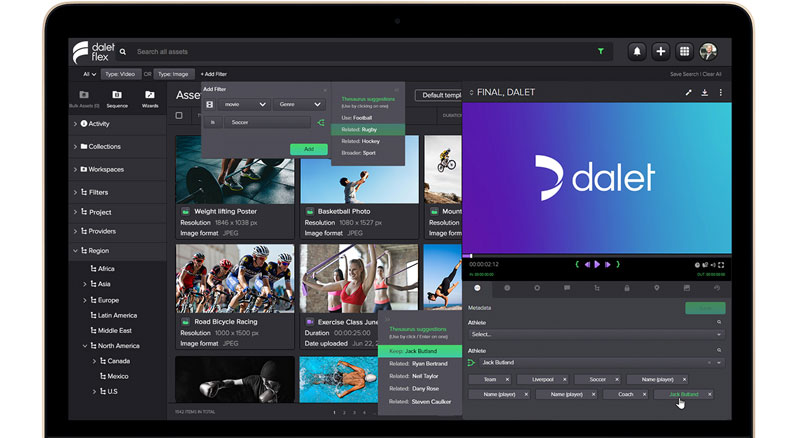
Task: Click the green Add button
Action: (x=309, y=149)
